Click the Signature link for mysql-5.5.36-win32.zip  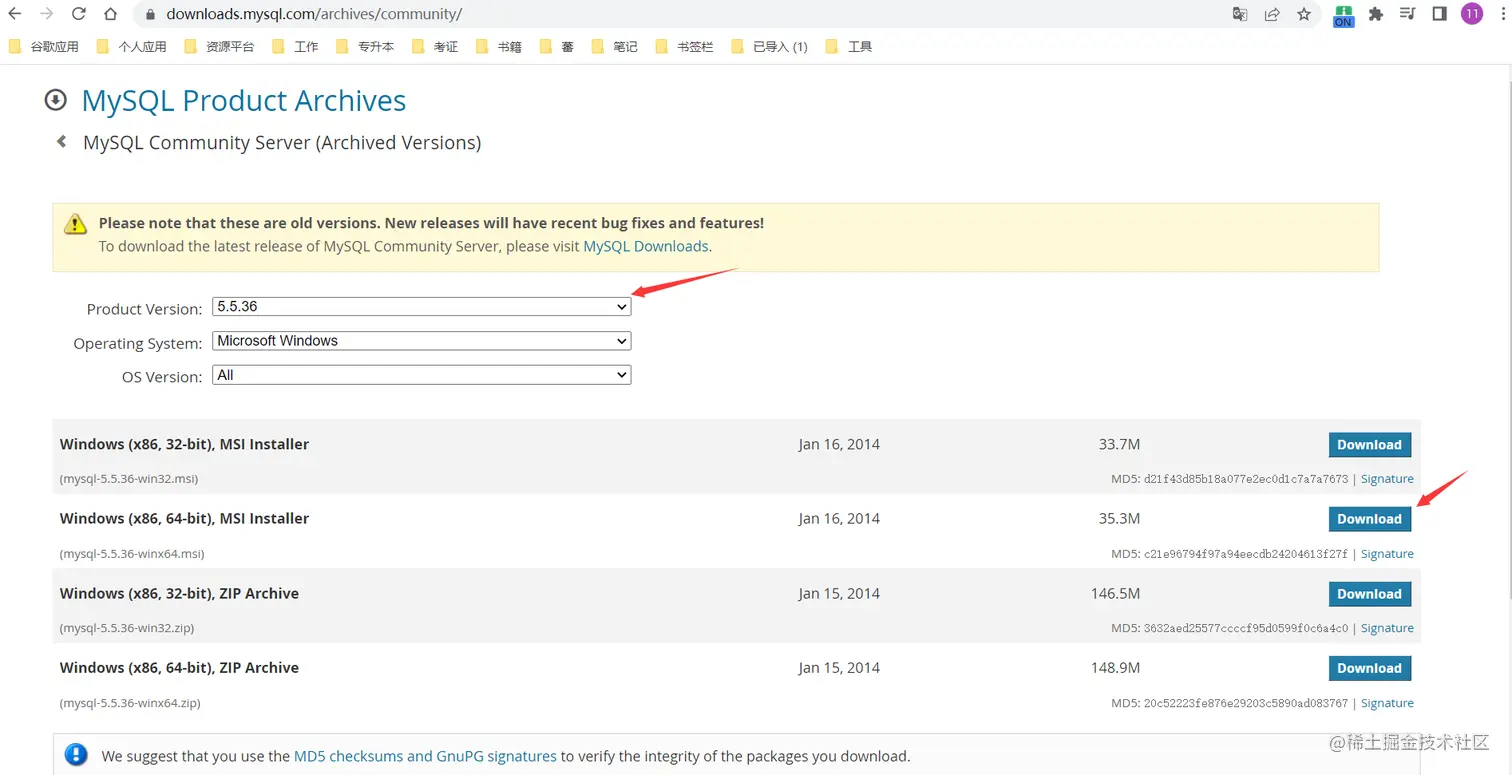pyautogui.click(x=1387, y=628)
